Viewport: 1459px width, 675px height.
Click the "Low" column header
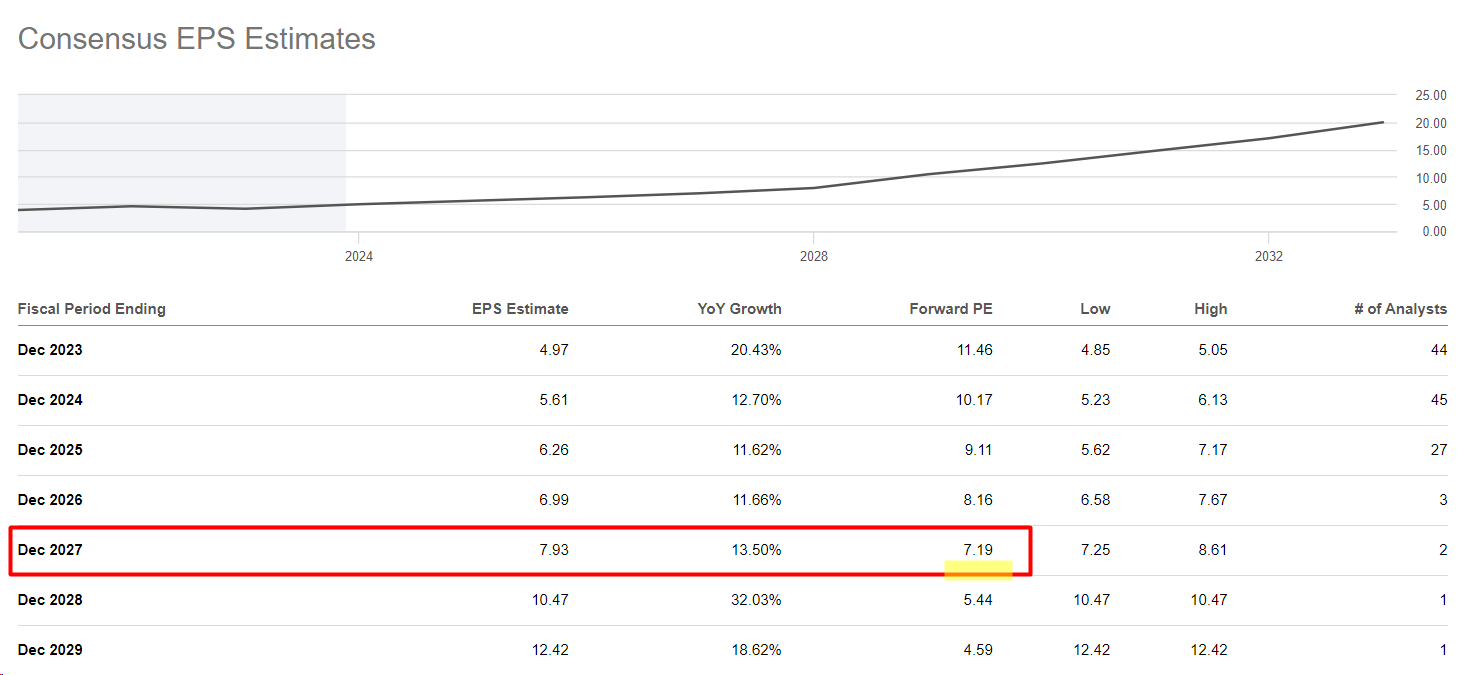point(1095,309)
